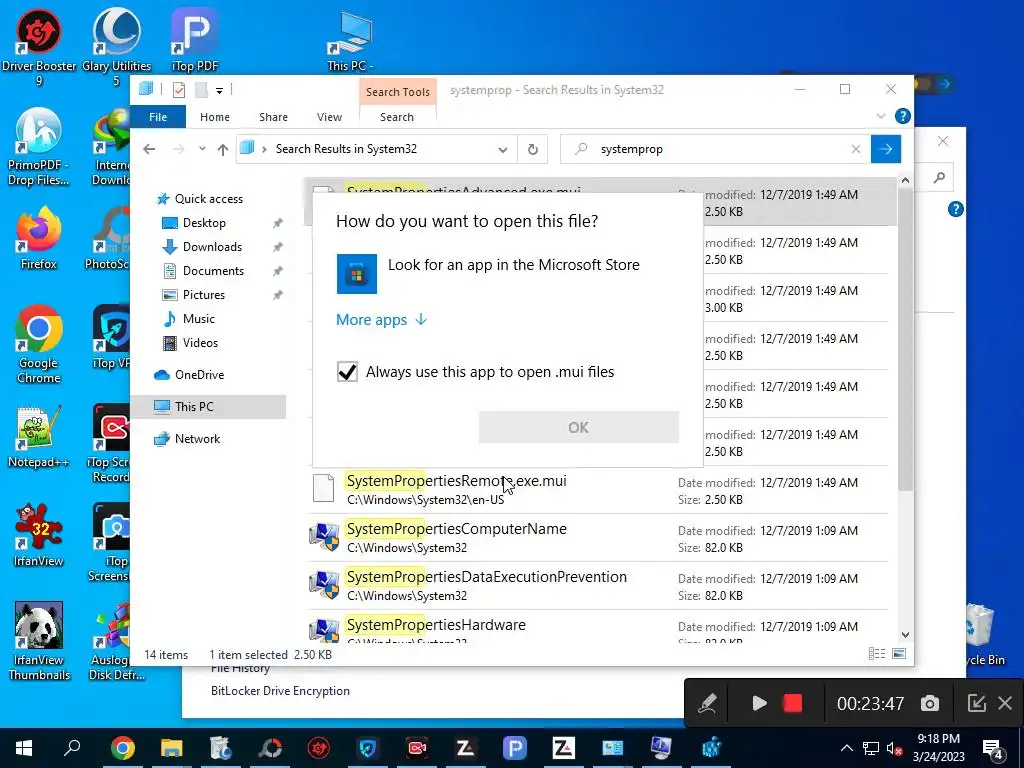Open the Driver Booster 9 desktop icon
This screenshot has height=768, width=1024.
tap(39, 48)
